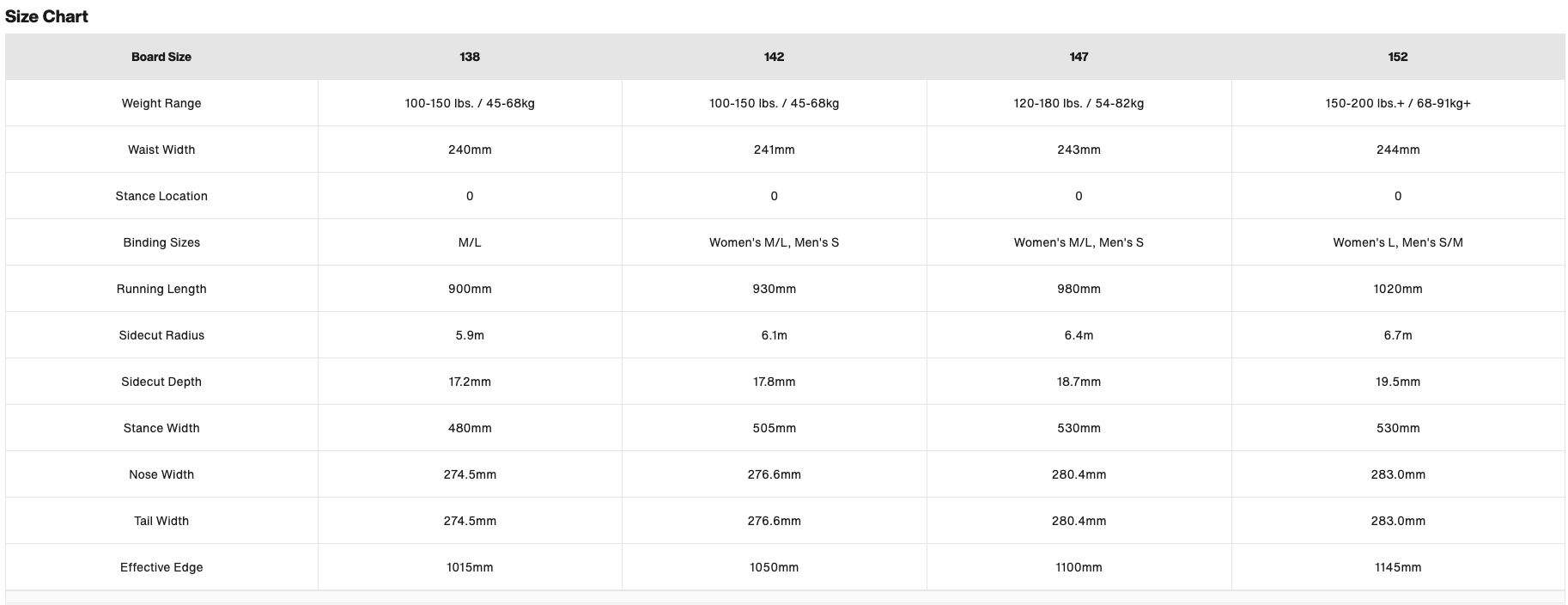Click the Women's L, Men's S/M cell
The height and width of the screenshot is (605, 1568).
[x=1398, y=242]
